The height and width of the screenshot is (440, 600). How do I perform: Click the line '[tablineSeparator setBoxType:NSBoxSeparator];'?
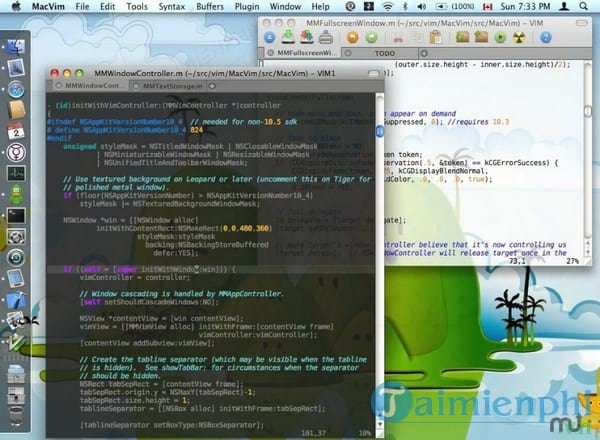click(x=172, y=425)
